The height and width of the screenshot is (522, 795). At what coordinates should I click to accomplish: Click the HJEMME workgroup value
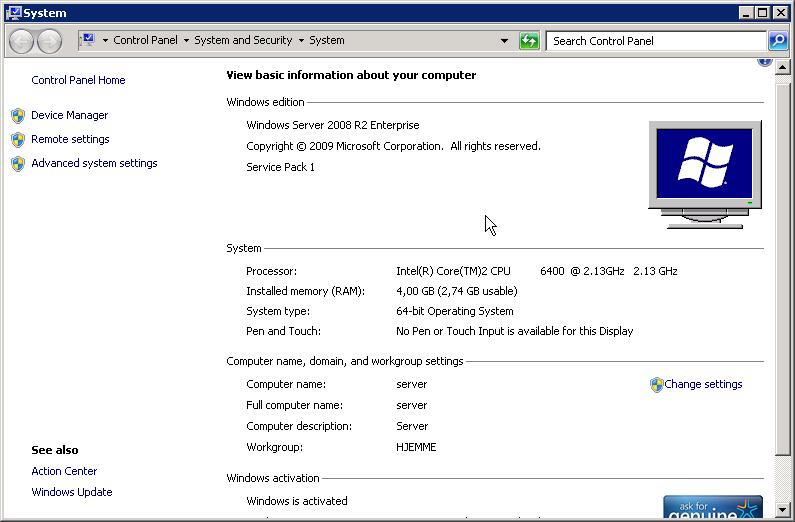416,447
